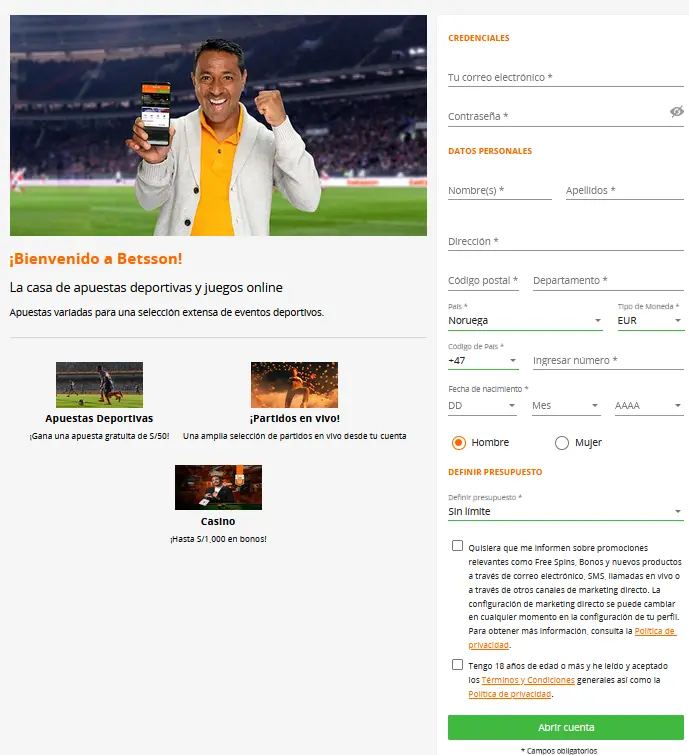The width and height of the screenshot is (689, 755).
Task: Select the Hombre radio button
Action: pos(459,443)
